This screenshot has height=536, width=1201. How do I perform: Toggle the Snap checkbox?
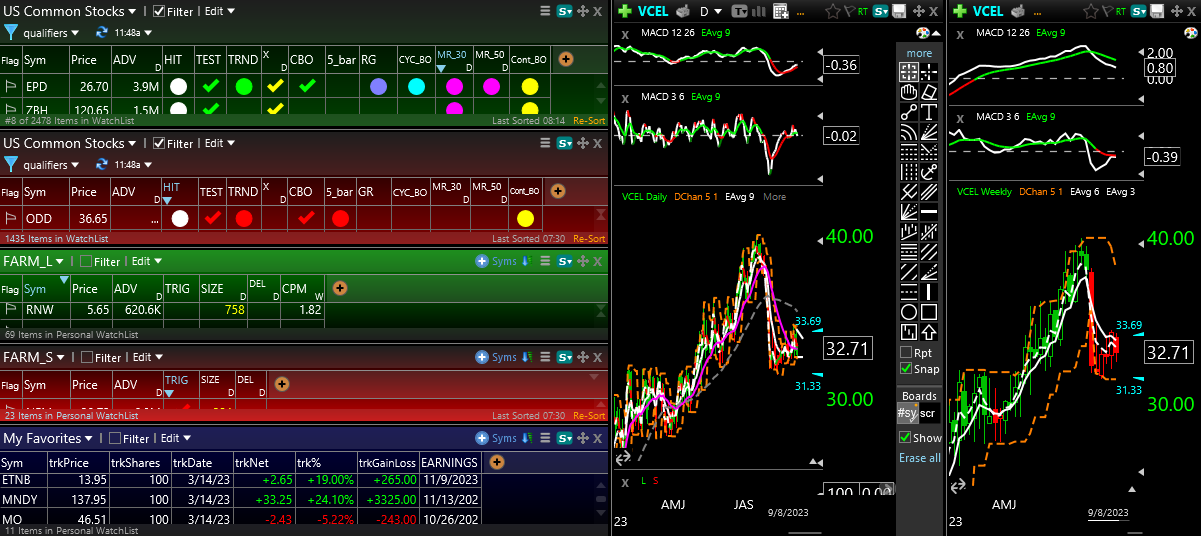pos(906,368)
